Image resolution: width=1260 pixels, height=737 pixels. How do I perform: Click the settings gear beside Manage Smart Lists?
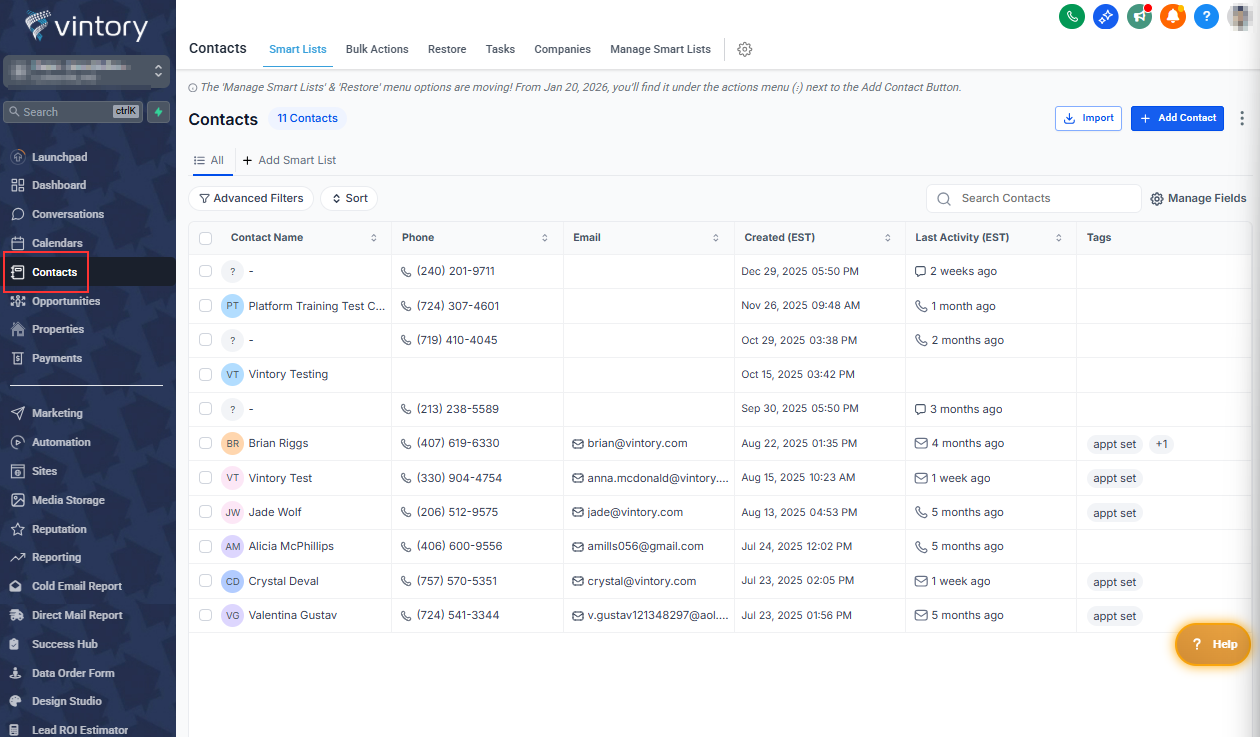pos(744,49)
